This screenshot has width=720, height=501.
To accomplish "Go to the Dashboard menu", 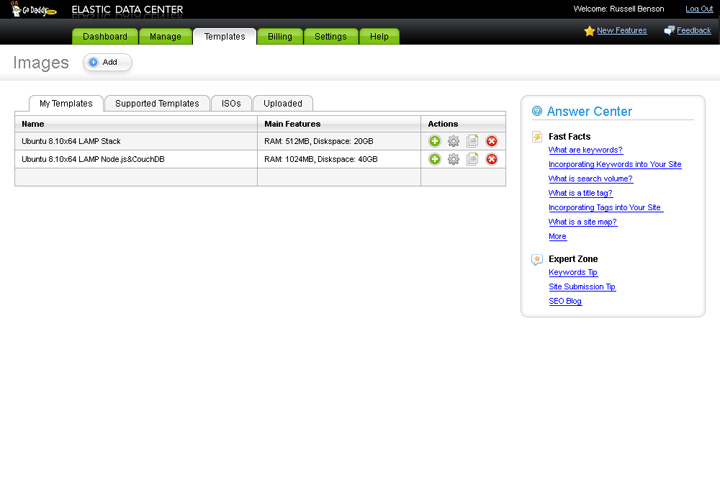I will [105, 37].
